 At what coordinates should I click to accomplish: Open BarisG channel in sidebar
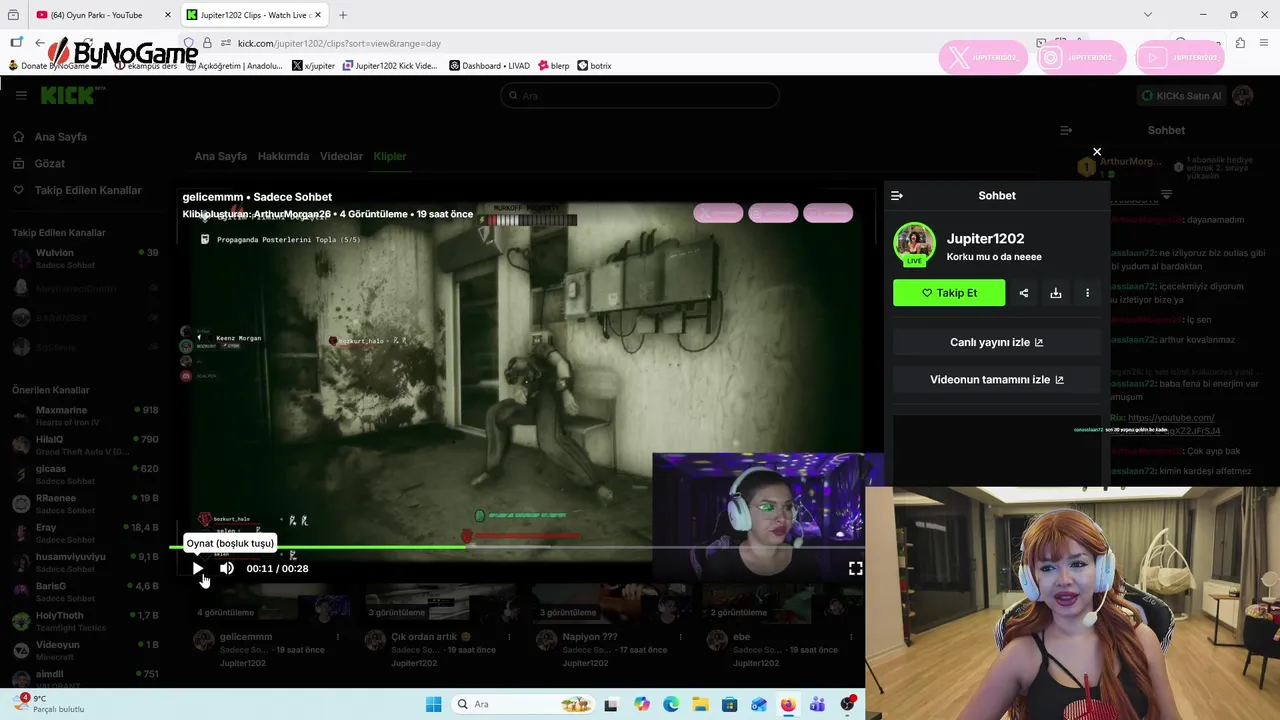(85, 591)
